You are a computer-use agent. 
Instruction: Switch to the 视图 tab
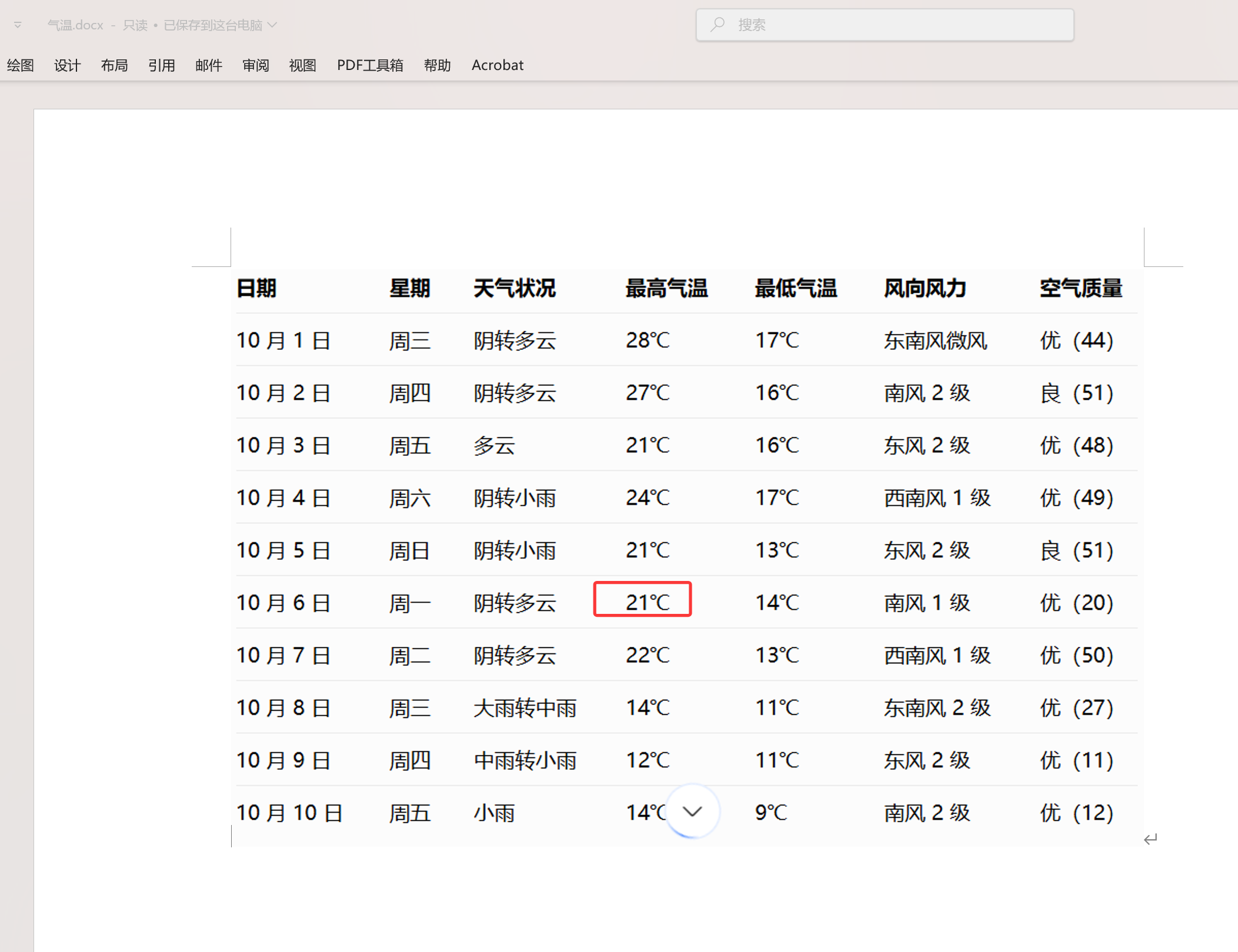click(x=302, y=65)
